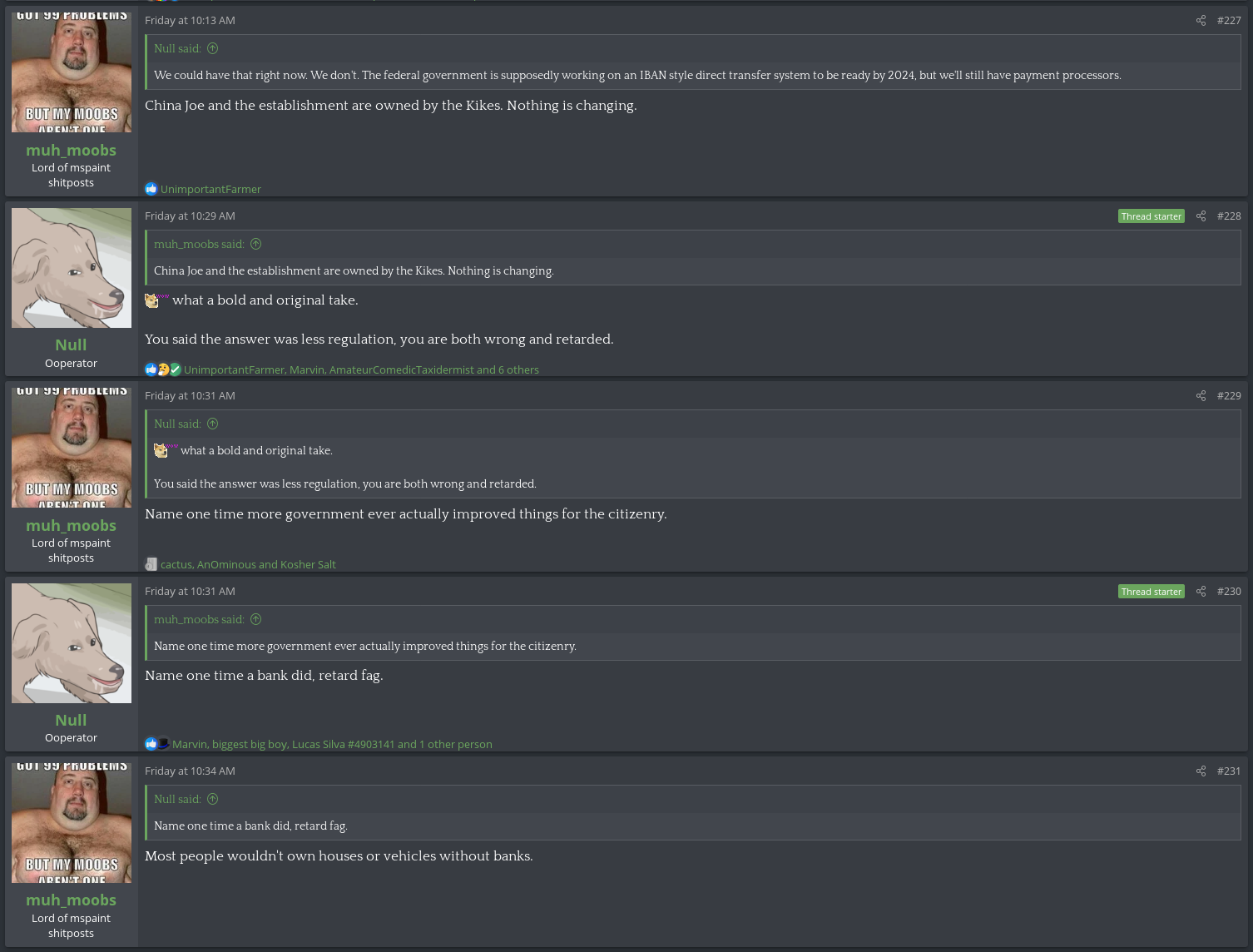The image size is (1253, 952).
Task: Open Null username profile in post #228
Action: (71, 345)
